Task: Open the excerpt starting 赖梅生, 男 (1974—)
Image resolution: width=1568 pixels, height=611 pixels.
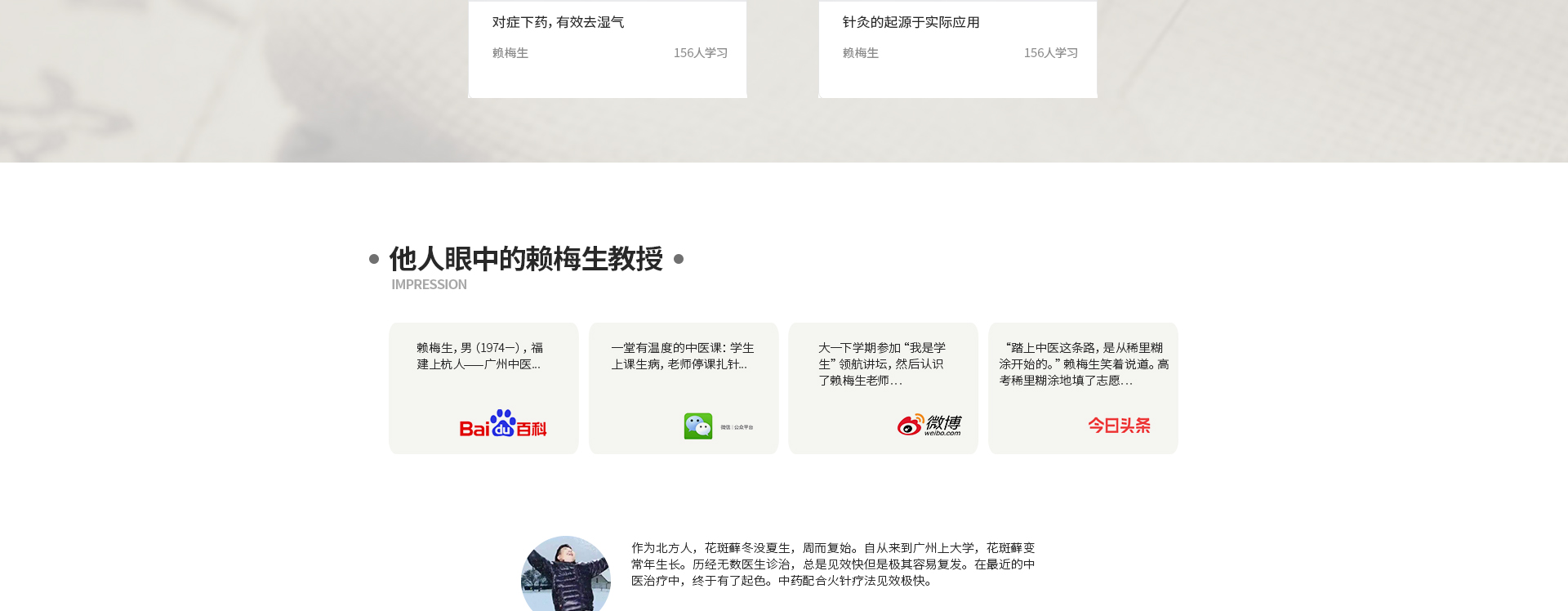Action: click(x=479, y=356)
